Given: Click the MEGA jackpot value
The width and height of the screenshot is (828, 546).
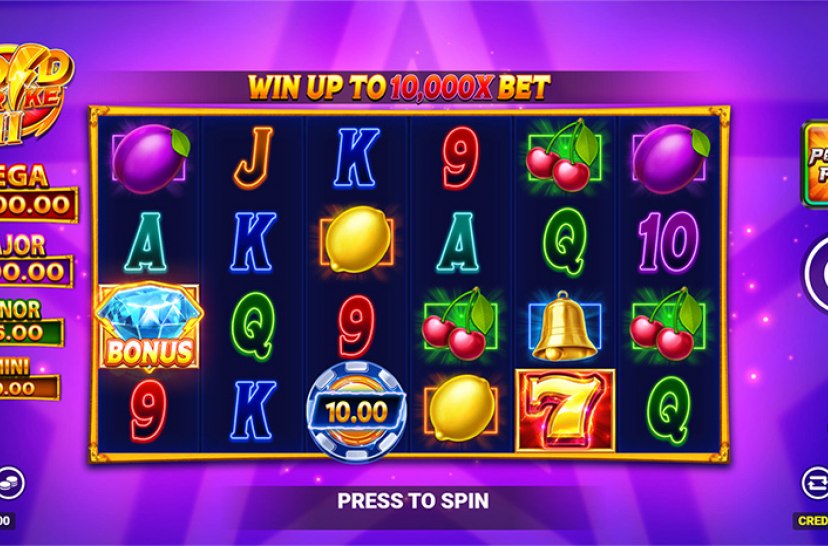Looking at the screenshot, I should [37, 205].
